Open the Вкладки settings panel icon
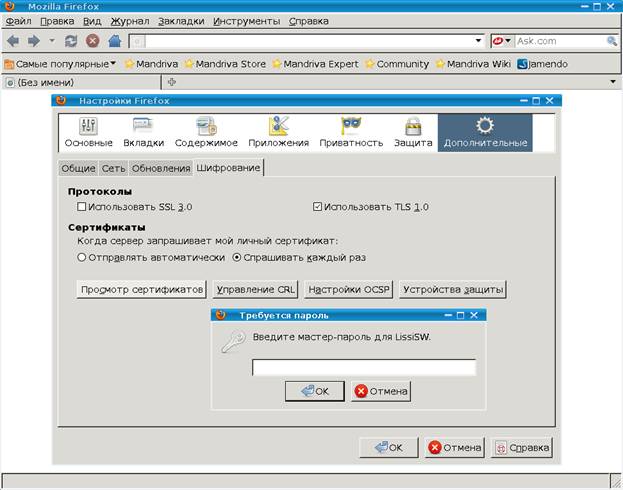Screen dimensions: 623x490 (143, 126)
